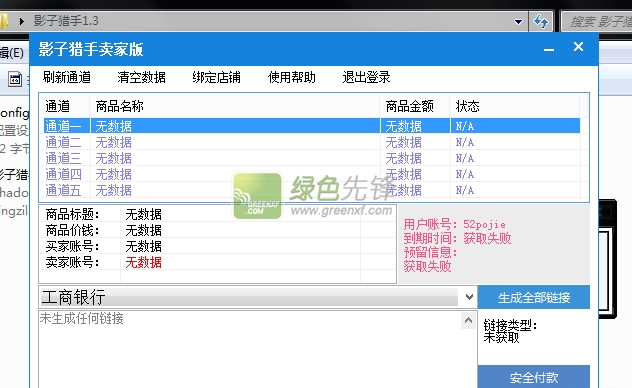Click the user account 52pojie text
Image resolution: width=632 pixels, height=388 pixels.
[484, 224]
